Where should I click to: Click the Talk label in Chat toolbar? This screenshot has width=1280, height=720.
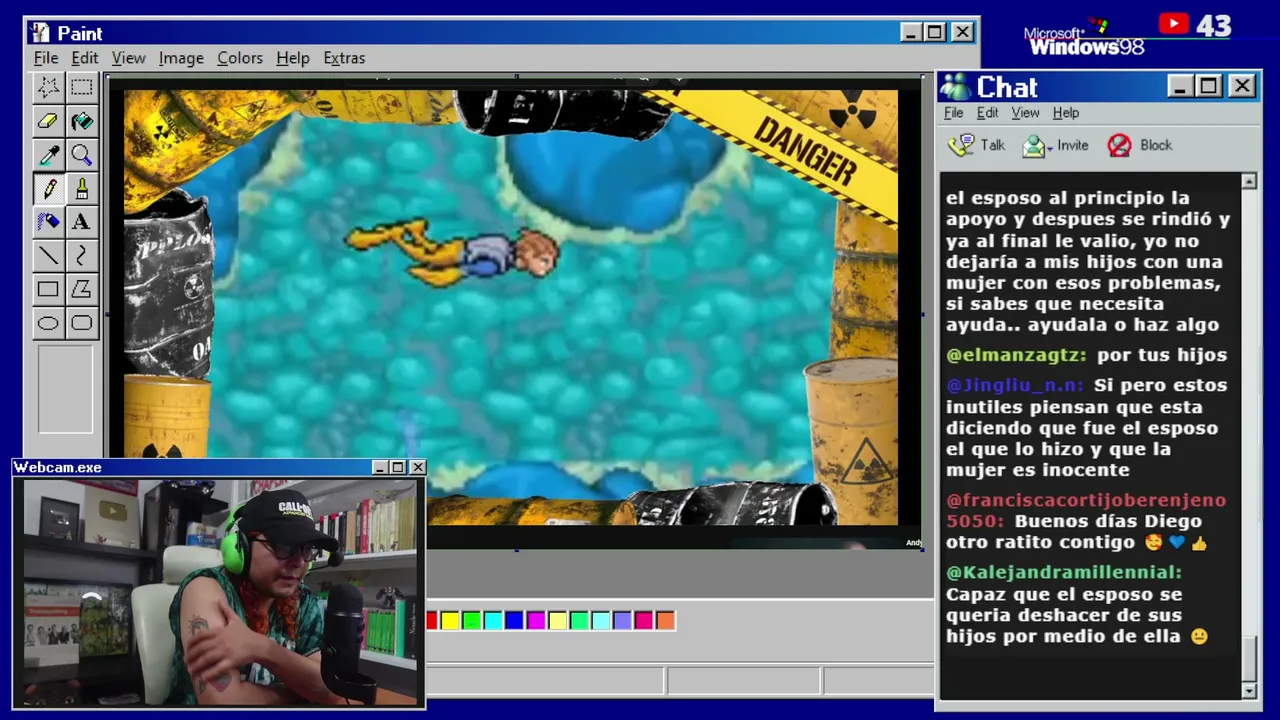[993, 146]
